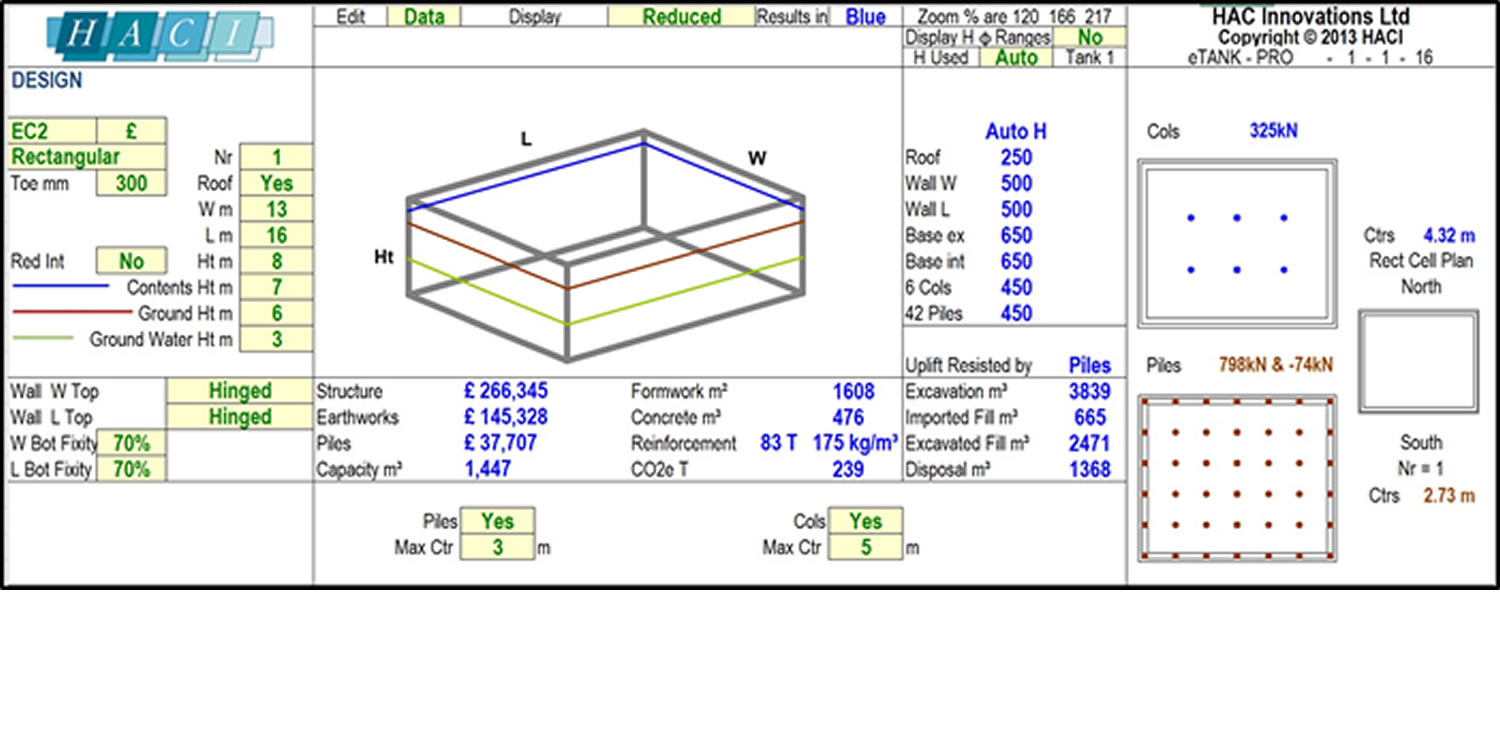1500x750 pixels.
Task: Switch to Data edit mode
Action: tap(424, 17)
